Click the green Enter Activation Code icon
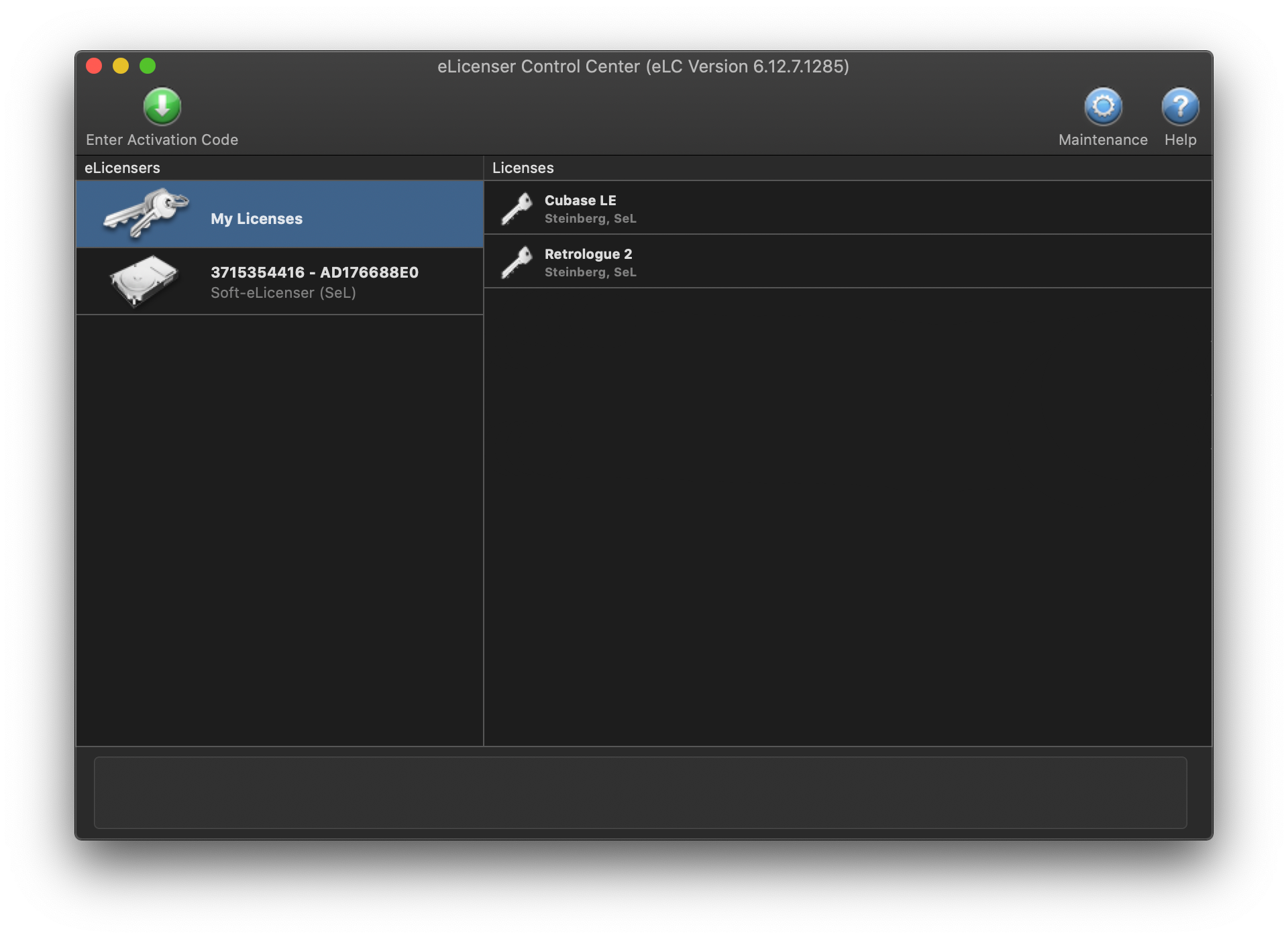The width and height of the screenshot is (1288, 939). (162, 106)
